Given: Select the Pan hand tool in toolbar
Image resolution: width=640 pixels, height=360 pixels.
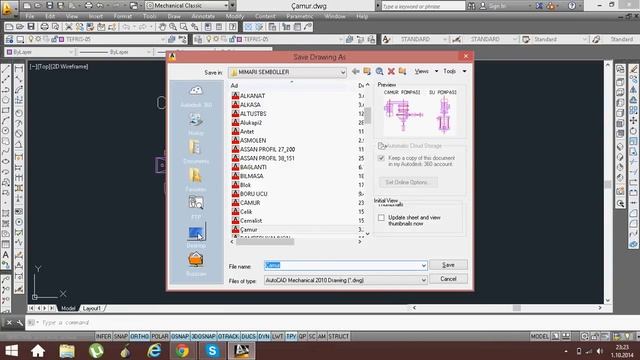Looking at the screenshot, I should (x=162, y=27).
